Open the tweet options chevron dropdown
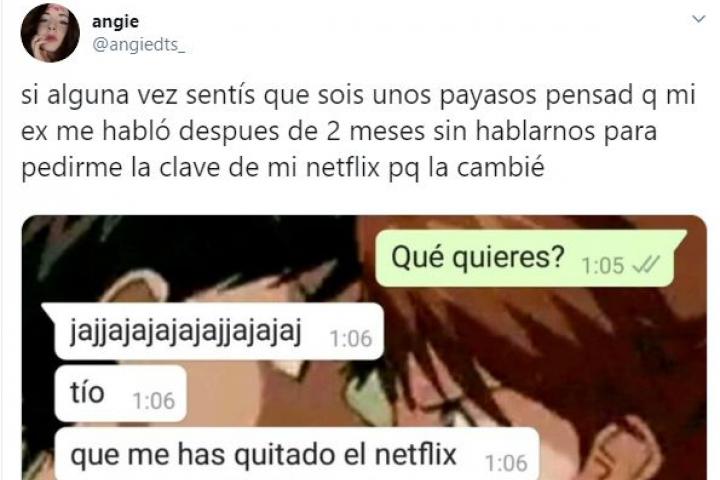Screen dimensions: 720x480 pos(698,19)
